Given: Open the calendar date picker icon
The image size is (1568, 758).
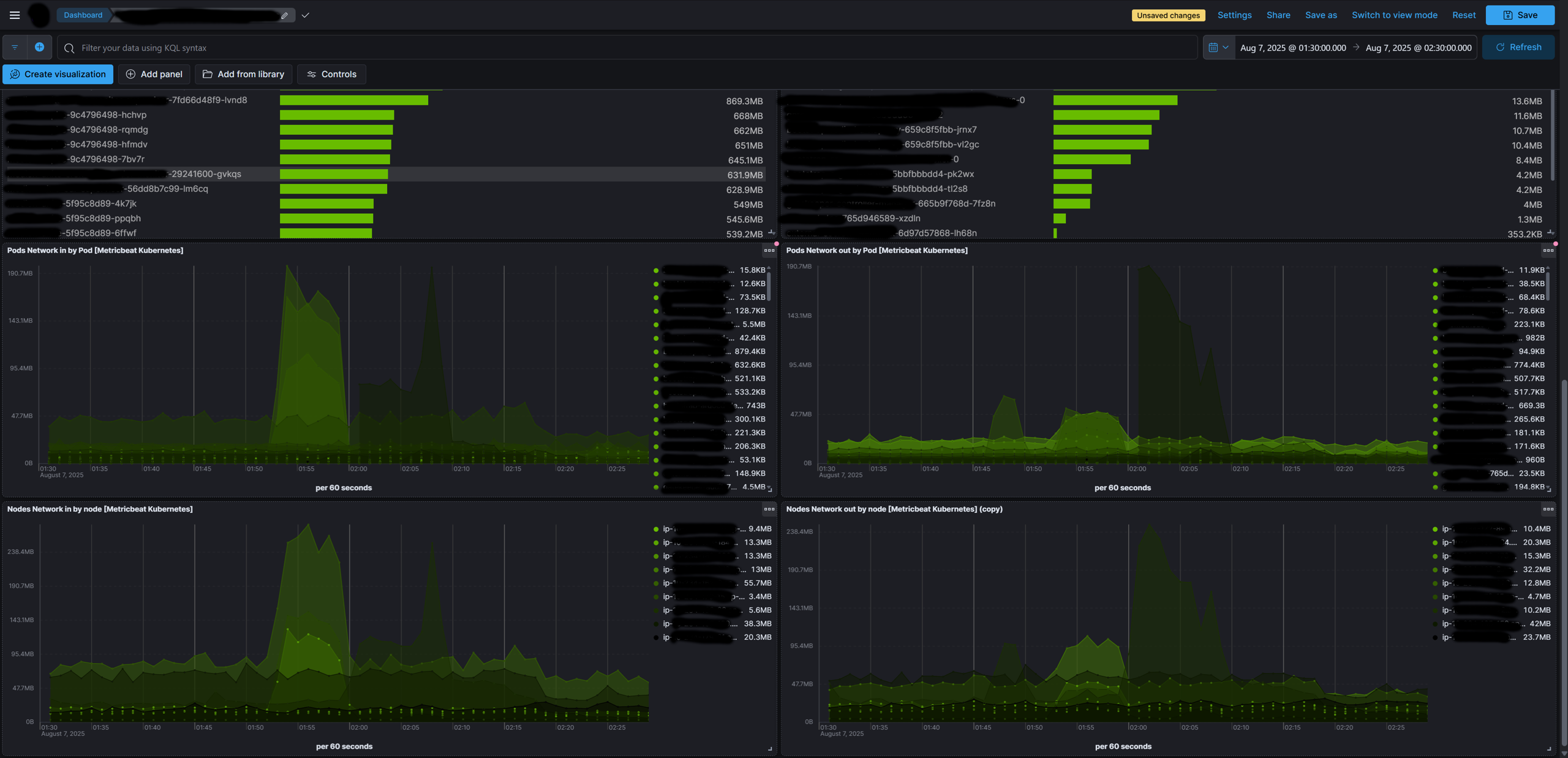Looking at the screenshot, I should [1215, 47].
